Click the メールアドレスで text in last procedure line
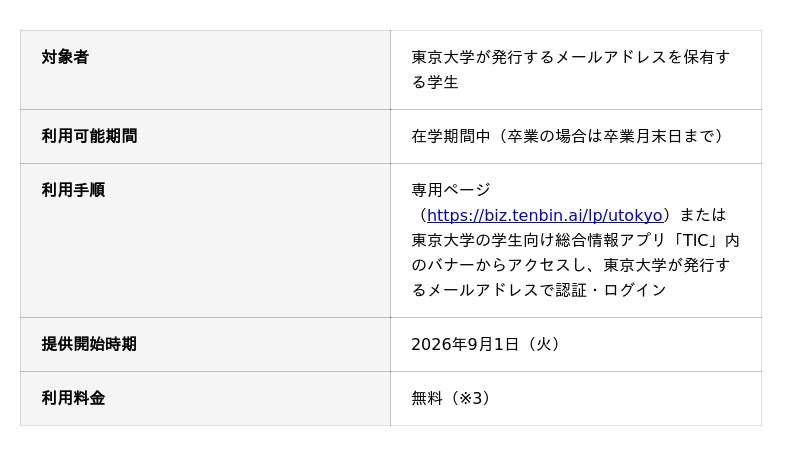This screenshot has height=456, width=800. [x=491, y=290]
